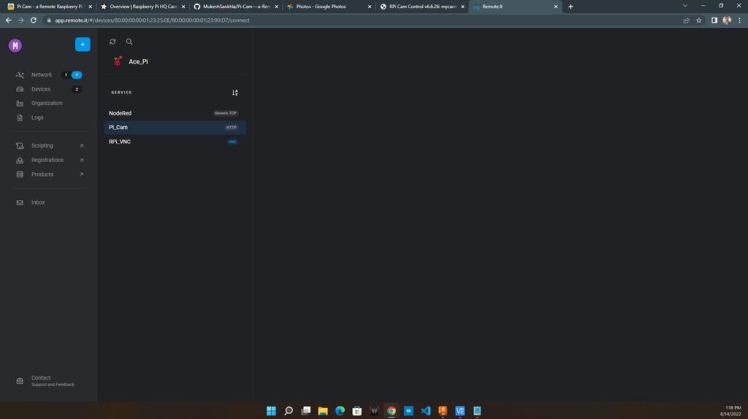The image size is (748, 419).
Task: Click Contact Support and Feedback
Action: click(x=50, y=381)
